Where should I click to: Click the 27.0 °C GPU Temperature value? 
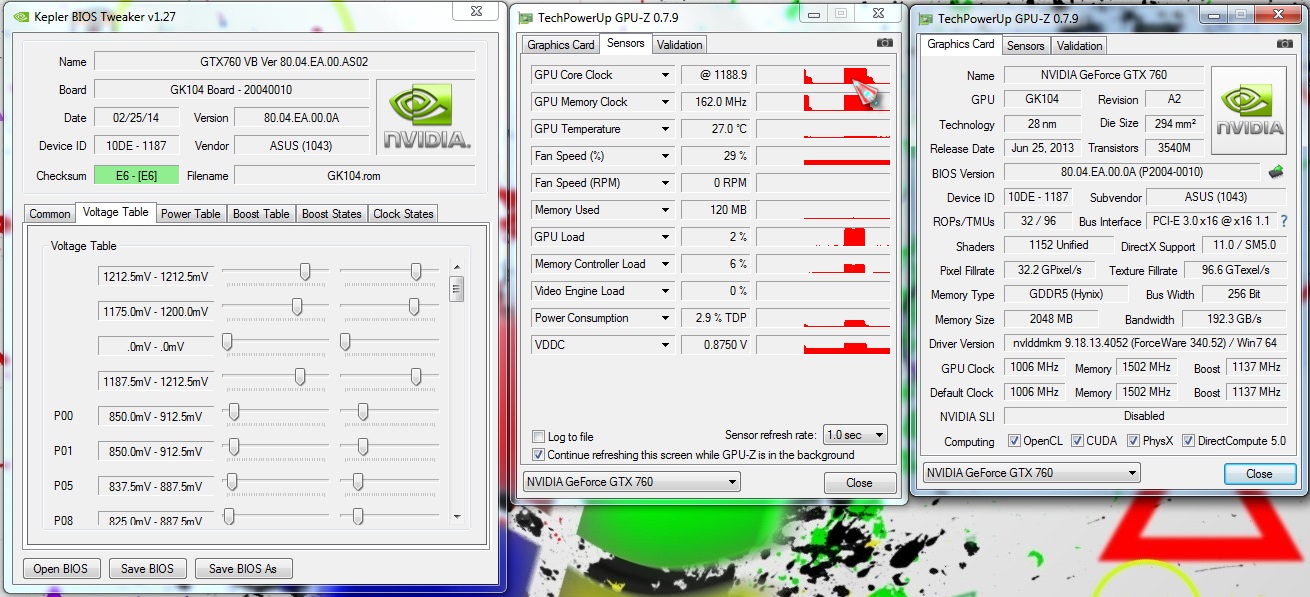click(715, 129)
